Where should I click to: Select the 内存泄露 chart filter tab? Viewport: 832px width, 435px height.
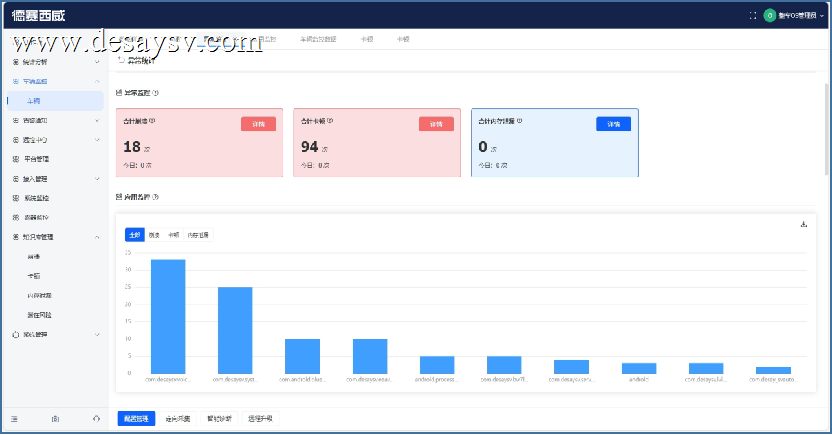tap(198, 235)
